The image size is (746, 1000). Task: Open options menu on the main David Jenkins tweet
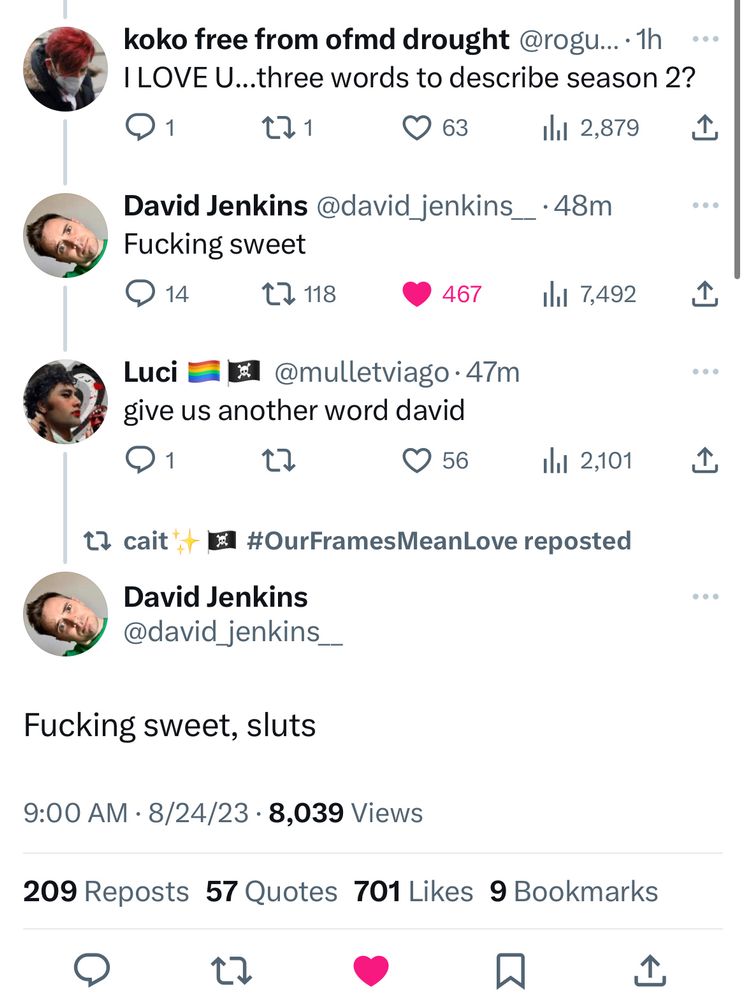coord(705,595)
